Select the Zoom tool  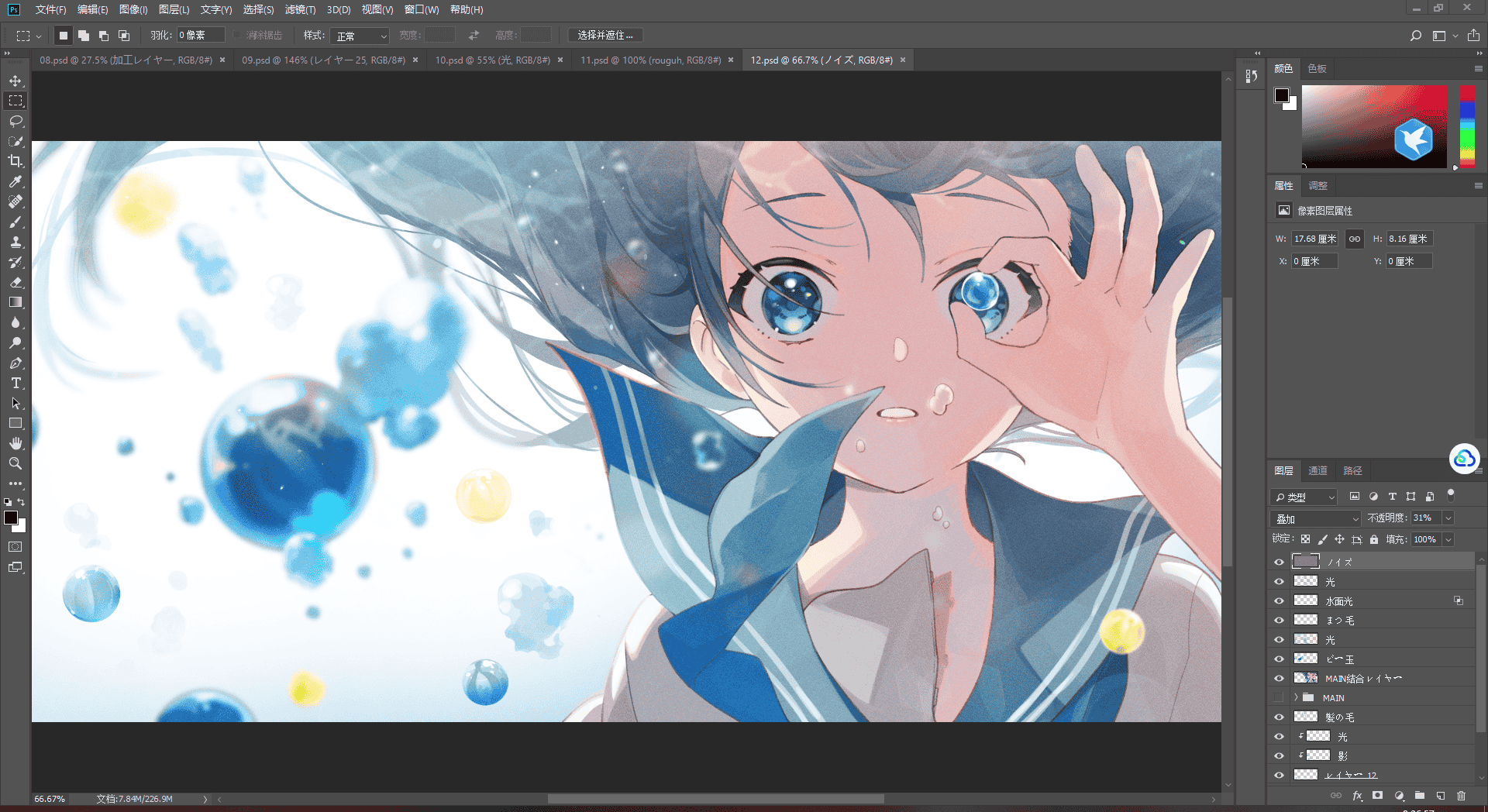click(x=15, y=463)
